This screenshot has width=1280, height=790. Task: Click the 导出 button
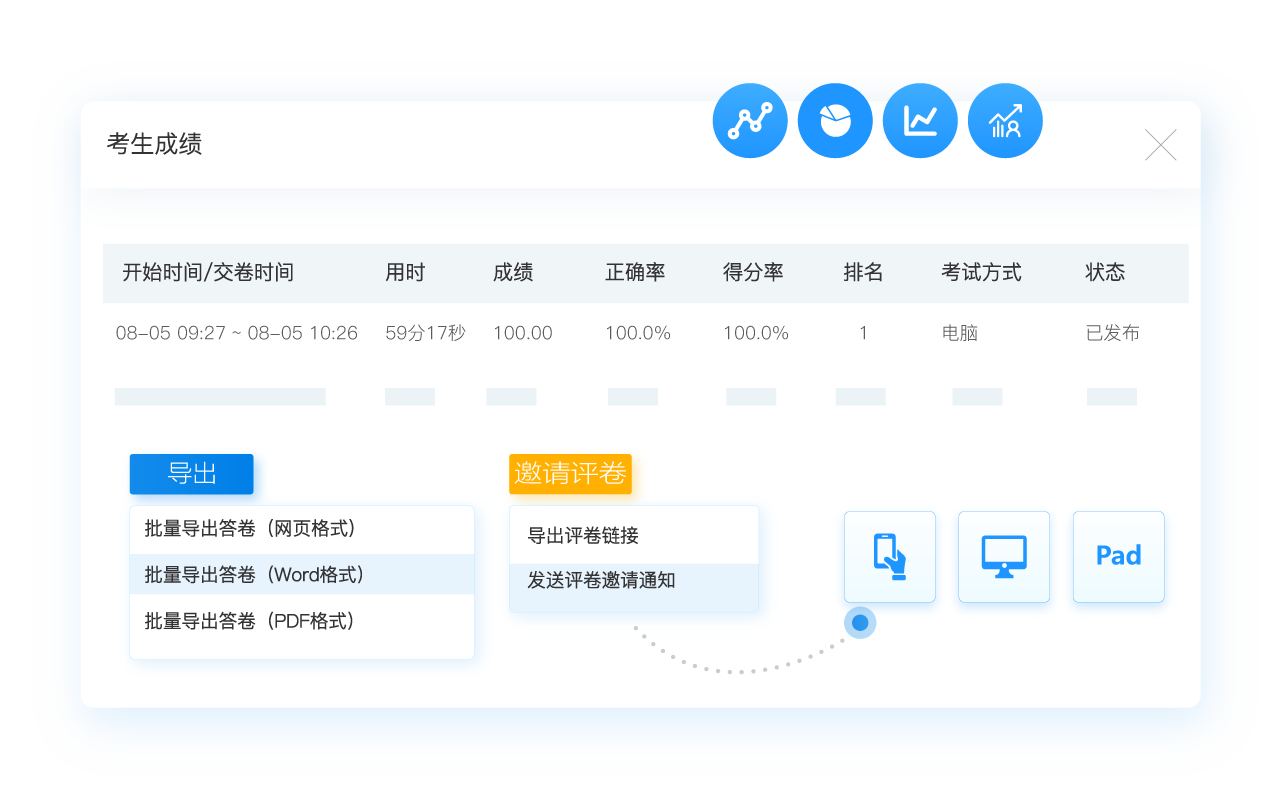[191, 474]
